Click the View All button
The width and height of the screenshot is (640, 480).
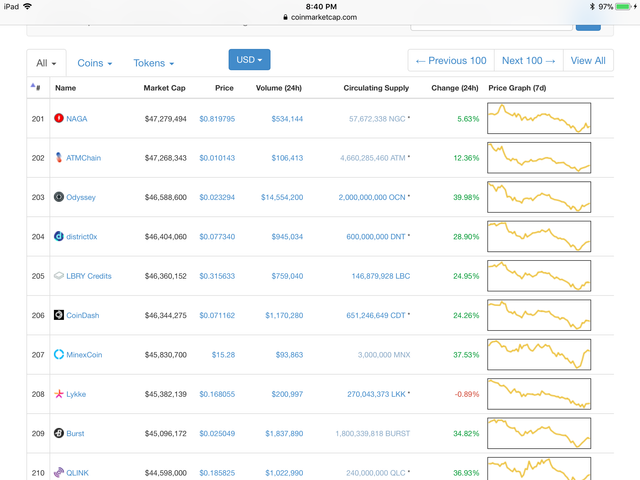pyautogui.click(x=588, y=61)
